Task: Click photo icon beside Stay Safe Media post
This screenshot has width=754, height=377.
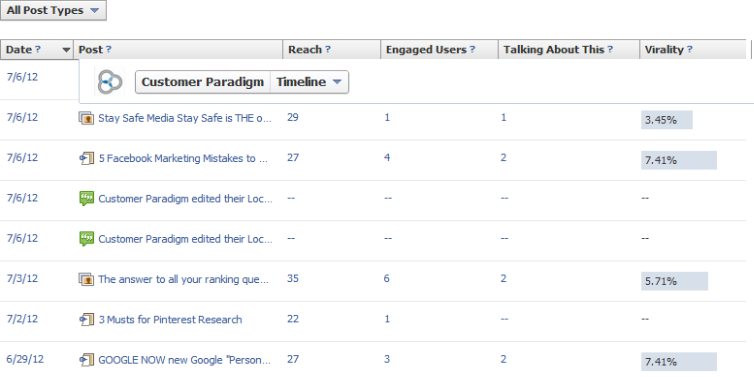Action: 86,118
